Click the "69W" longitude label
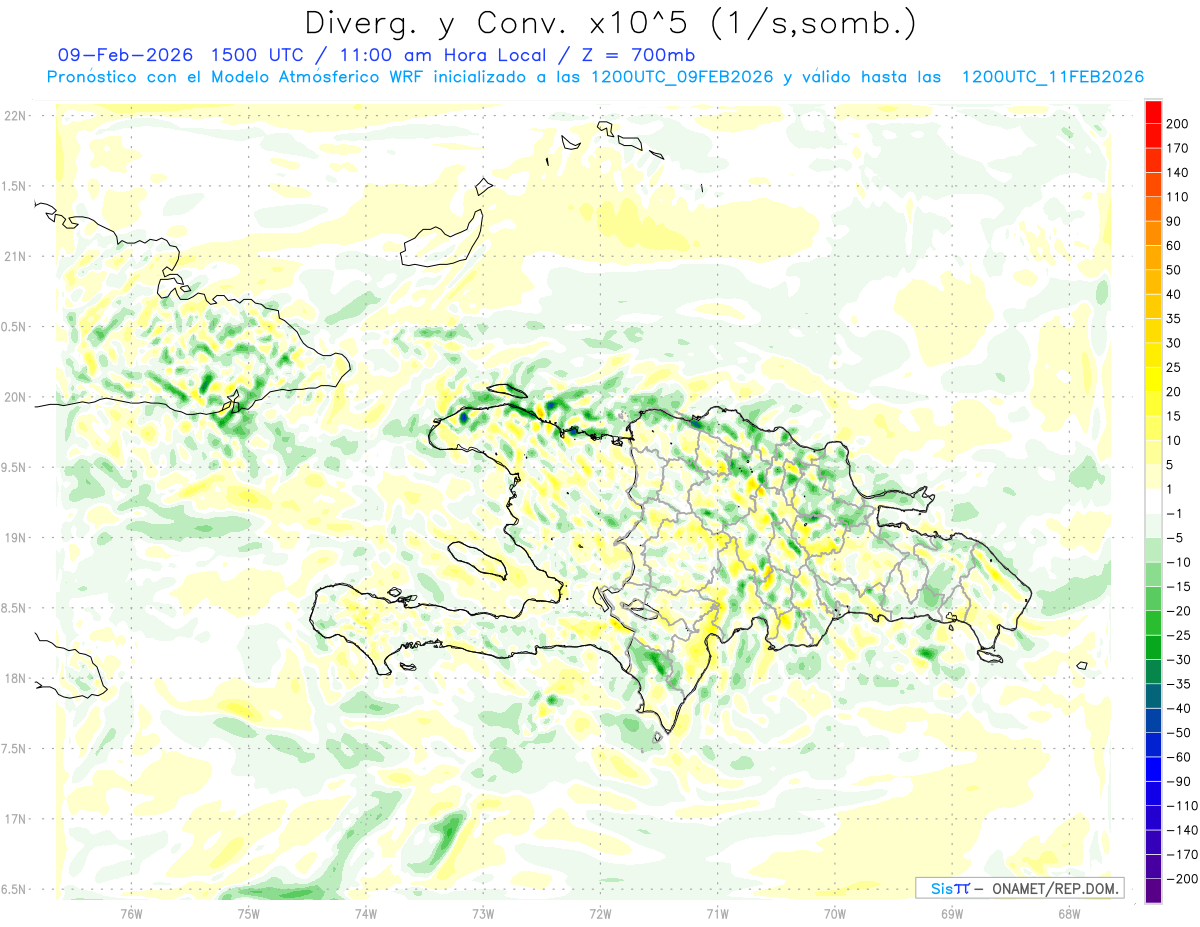The height and width of the screenshot is (927, 1200). [x=951, y=913]
